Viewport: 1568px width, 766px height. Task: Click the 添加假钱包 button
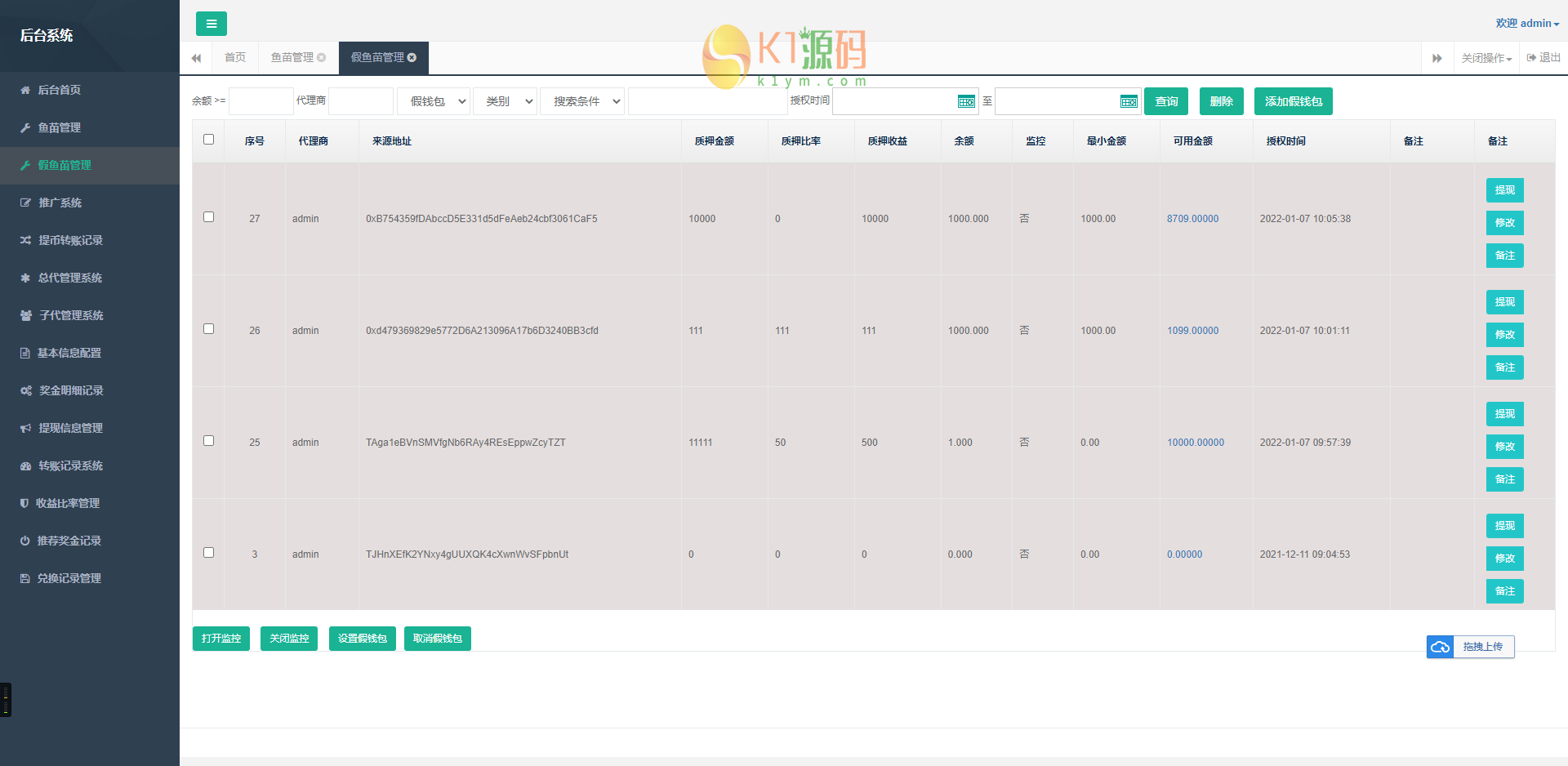1294,101
